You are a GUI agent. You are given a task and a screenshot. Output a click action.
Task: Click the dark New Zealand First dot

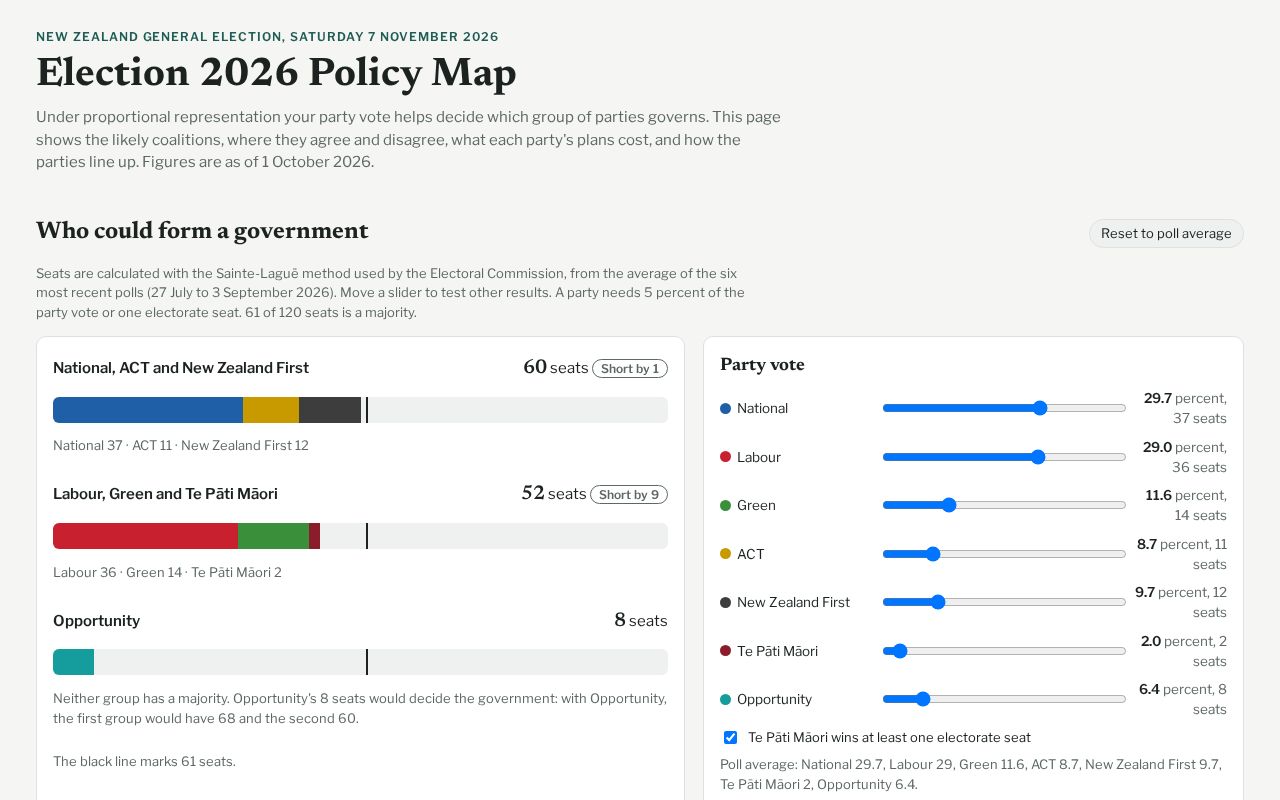tap(726, 602)
